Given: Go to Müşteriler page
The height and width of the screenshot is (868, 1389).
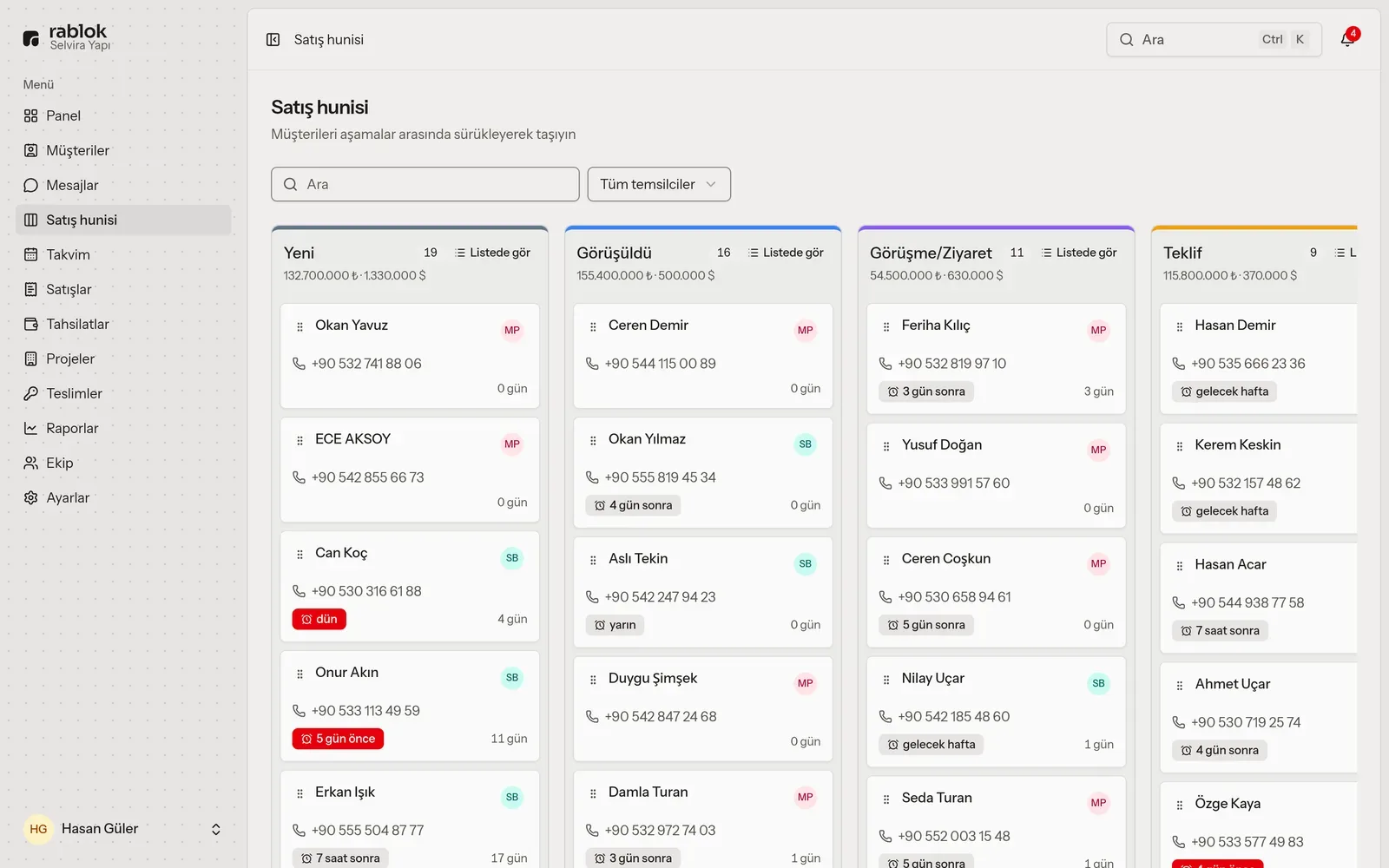Looking at the screenshot, I should click(x=123, y=150).
